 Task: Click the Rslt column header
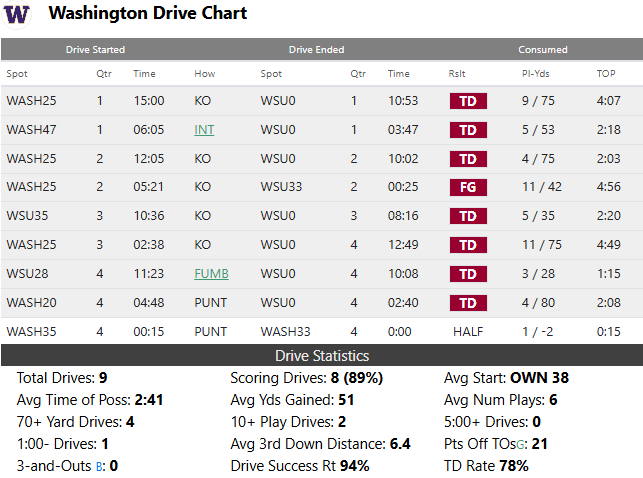tap(457, 74)
